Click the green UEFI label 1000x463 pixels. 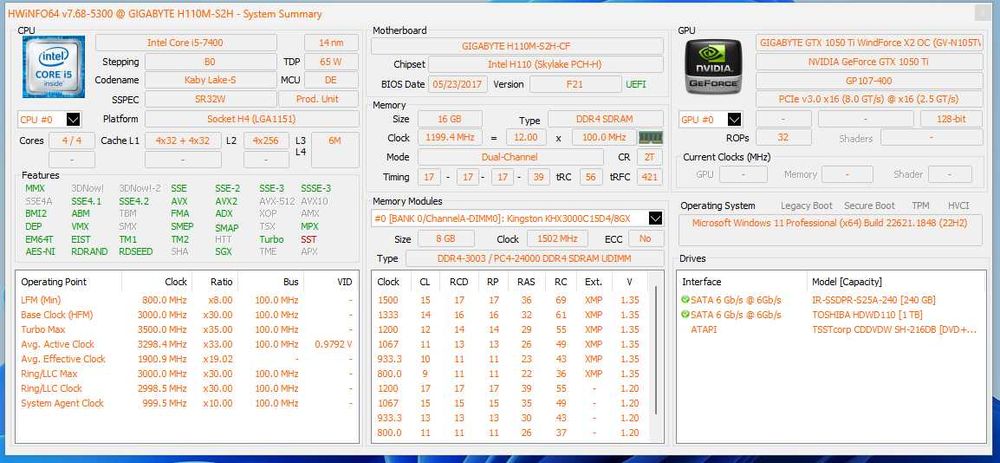click(x=636, y=84)
